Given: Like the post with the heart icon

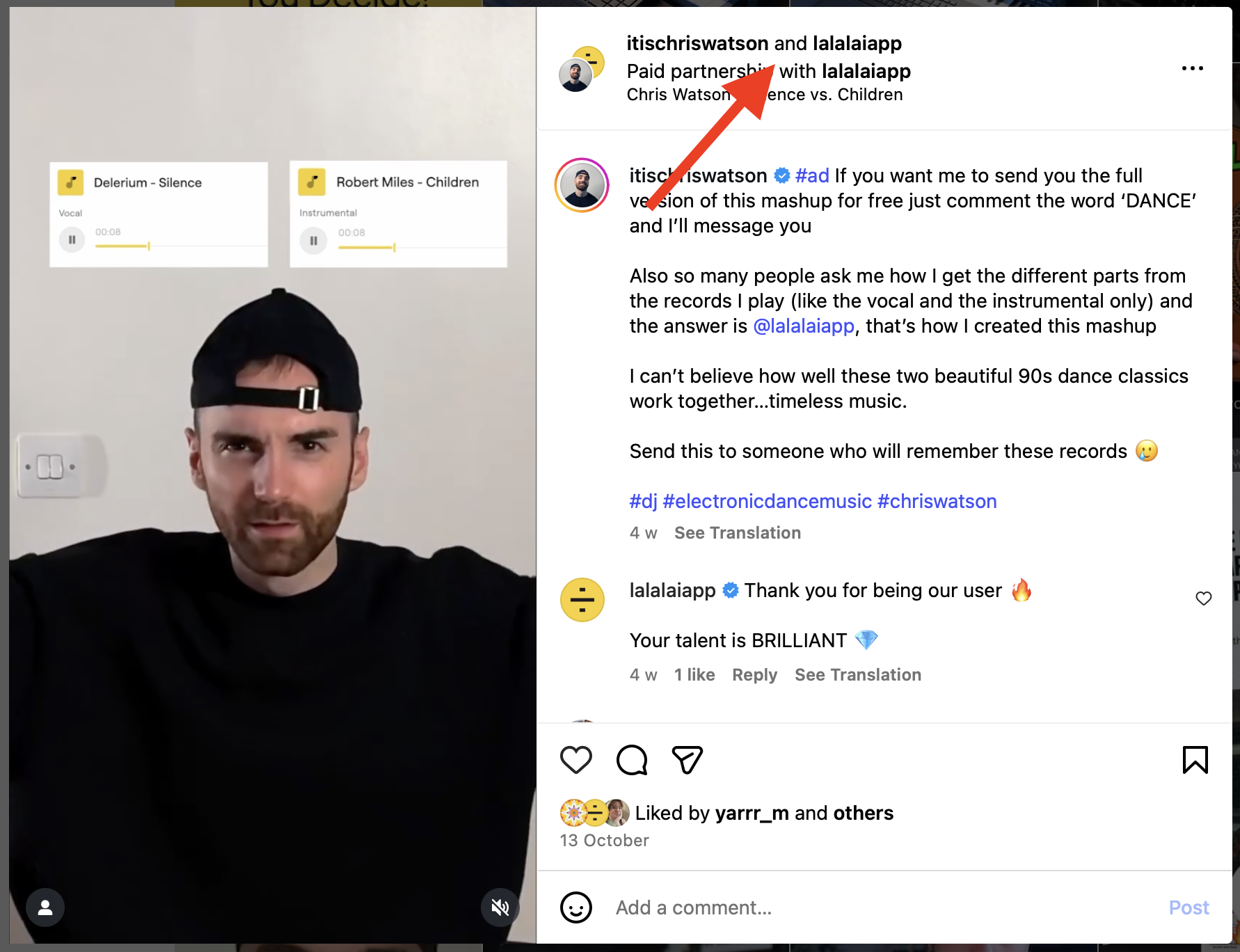Looking at the screenshot, I should (576, 760).
